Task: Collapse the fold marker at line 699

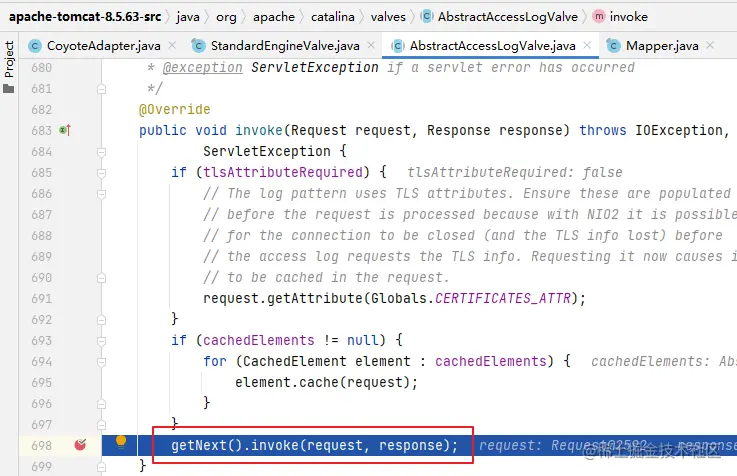Action: point(101,467)
